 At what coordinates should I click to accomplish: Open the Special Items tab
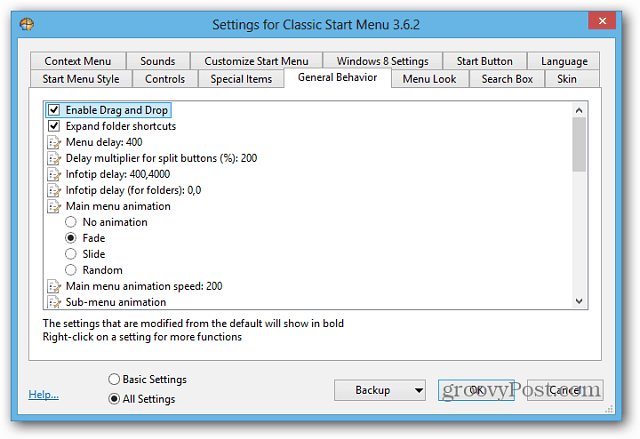point(241,79)
